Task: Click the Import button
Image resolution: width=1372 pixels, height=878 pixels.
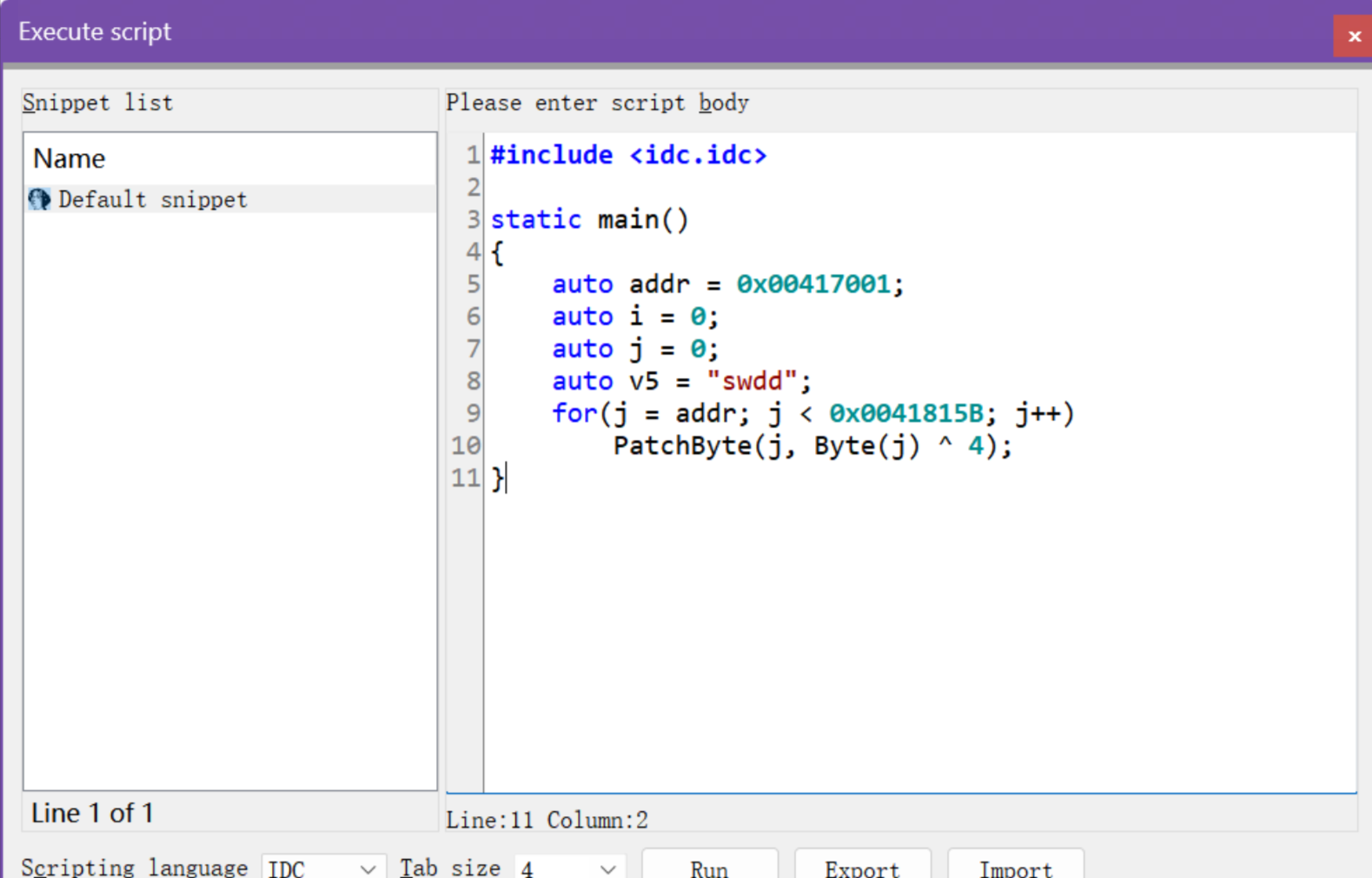Action: 1015,866
